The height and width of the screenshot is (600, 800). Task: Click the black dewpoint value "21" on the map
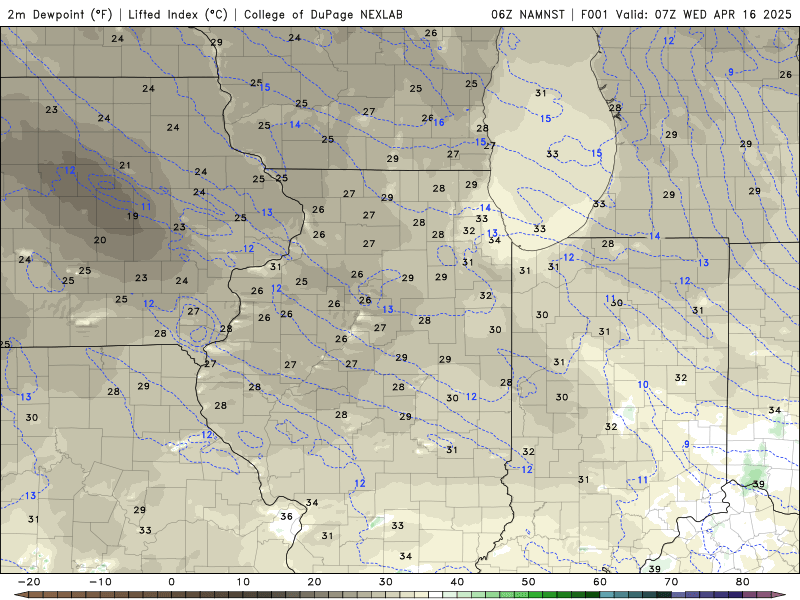click(125, 165)
